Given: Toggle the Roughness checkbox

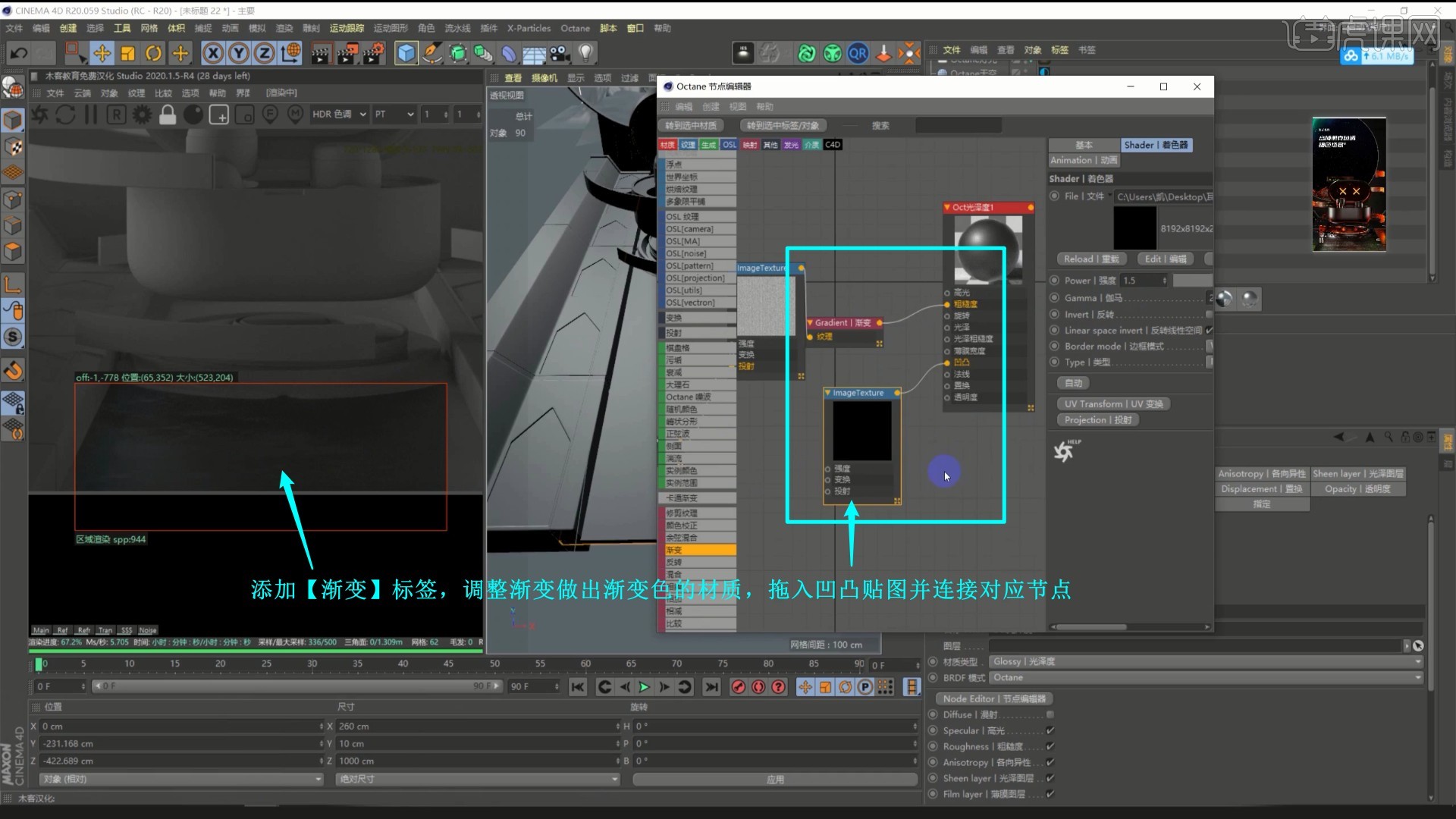Looking at the screenshot, I should [1050, 746].
